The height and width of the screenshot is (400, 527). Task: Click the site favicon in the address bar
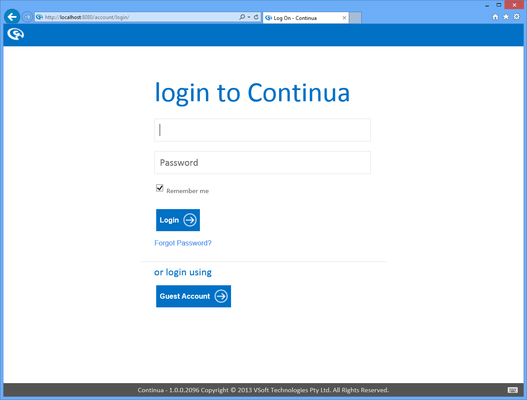tap(39, 17)
